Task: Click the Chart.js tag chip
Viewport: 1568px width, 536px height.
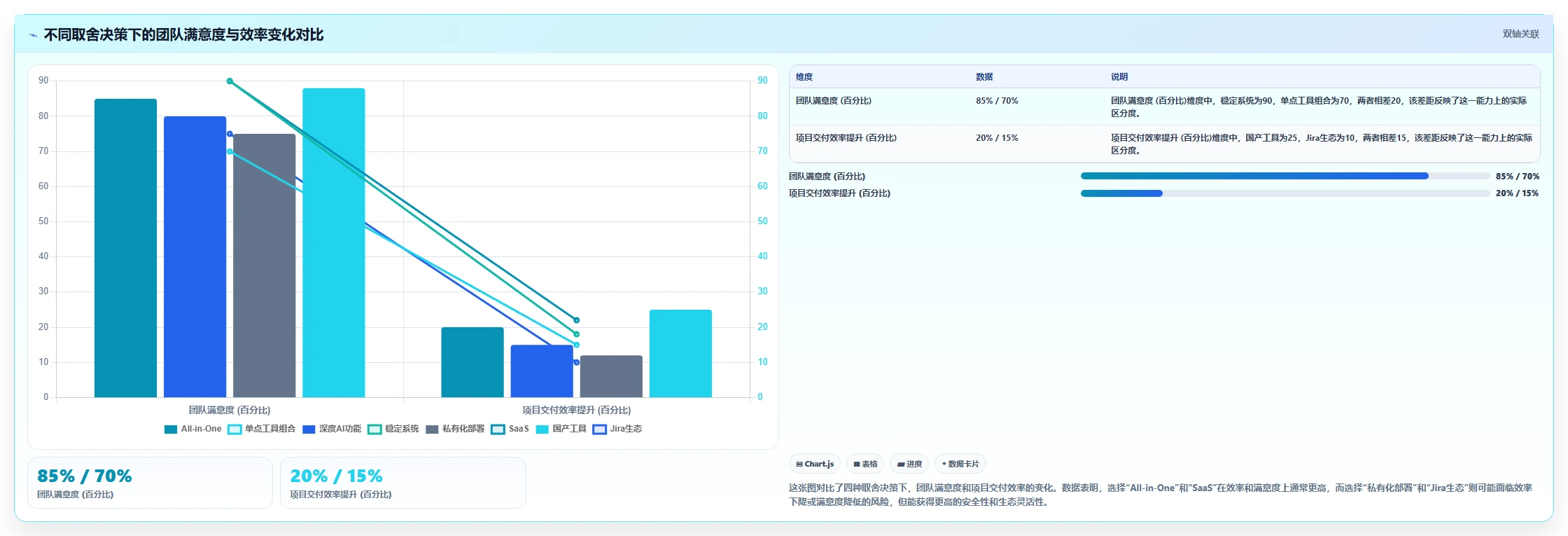Action: click(815, 464)
